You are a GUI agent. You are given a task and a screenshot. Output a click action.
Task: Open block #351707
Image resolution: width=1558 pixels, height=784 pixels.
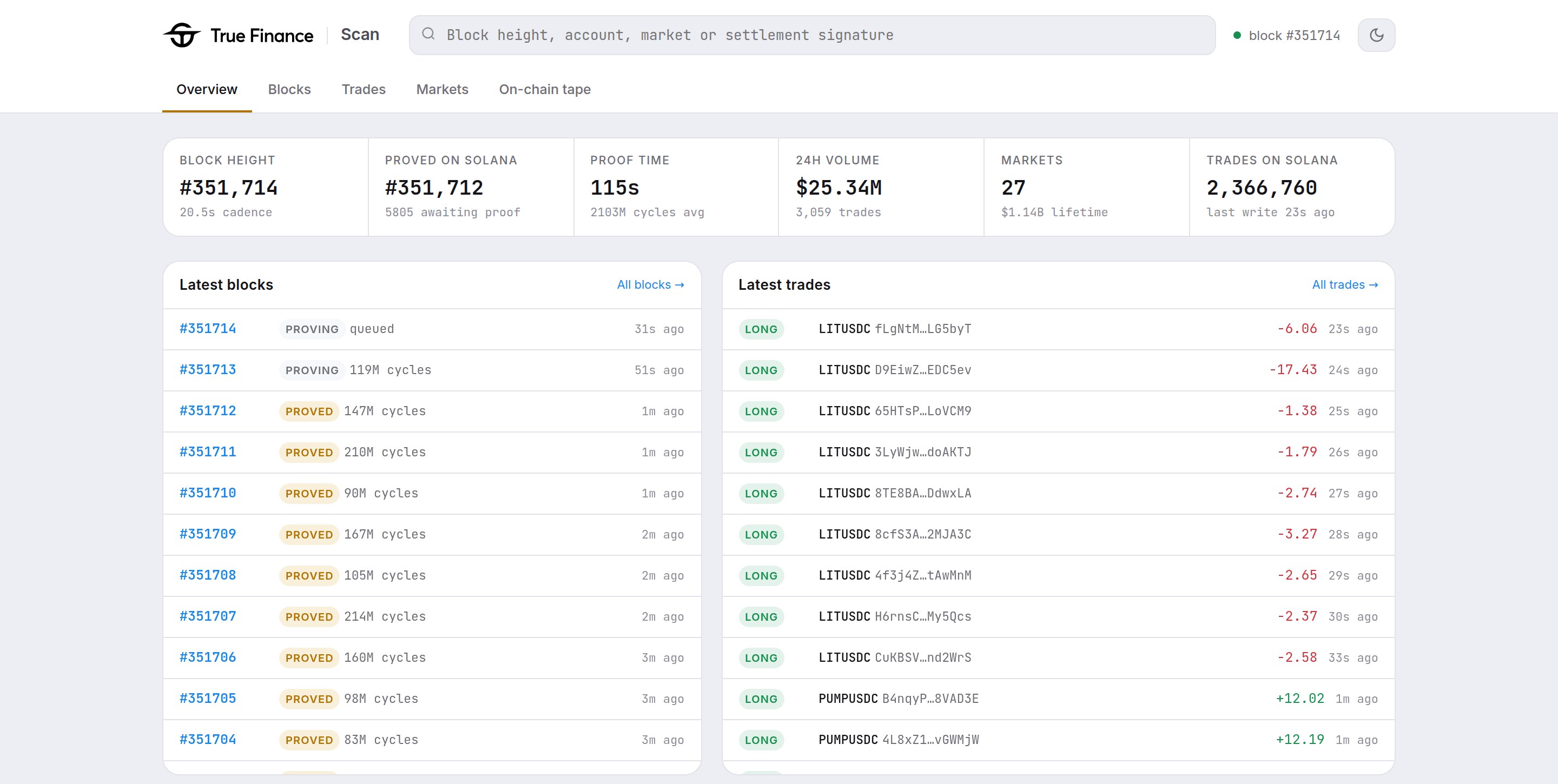pos(207,616)
